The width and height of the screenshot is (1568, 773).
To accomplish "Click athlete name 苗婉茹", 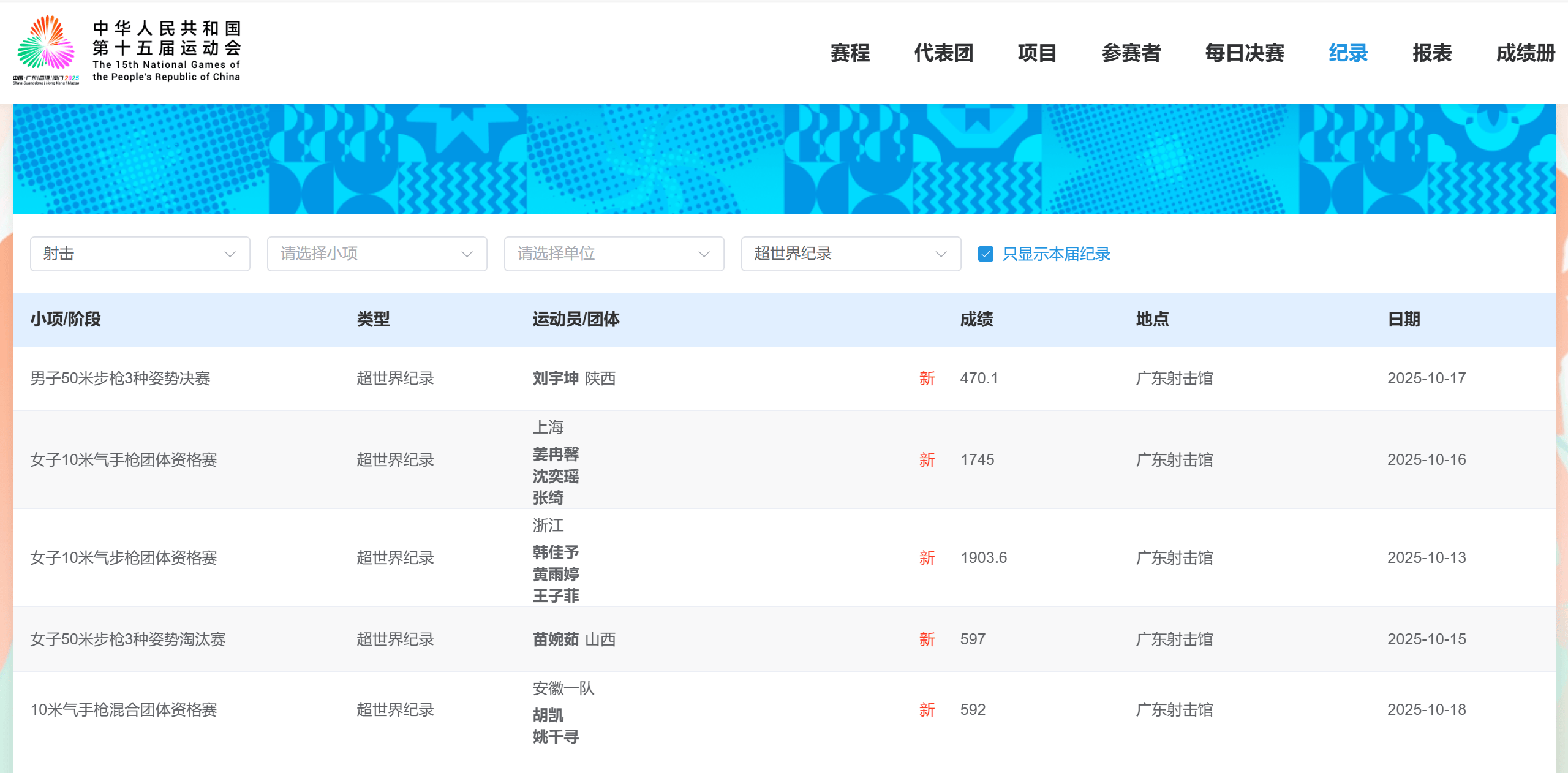I will click(555, 639).
